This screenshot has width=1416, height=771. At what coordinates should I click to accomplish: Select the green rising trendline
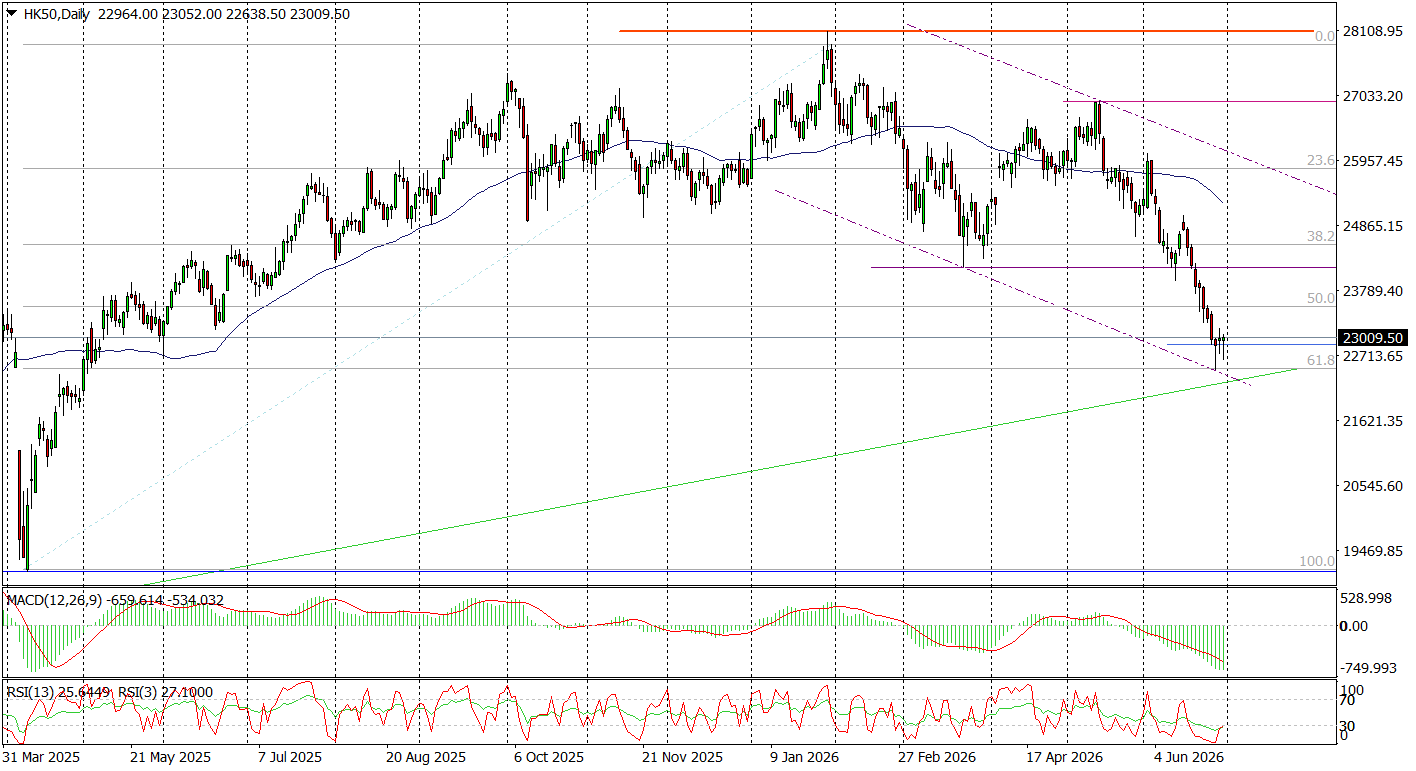(x=720, y=477)
